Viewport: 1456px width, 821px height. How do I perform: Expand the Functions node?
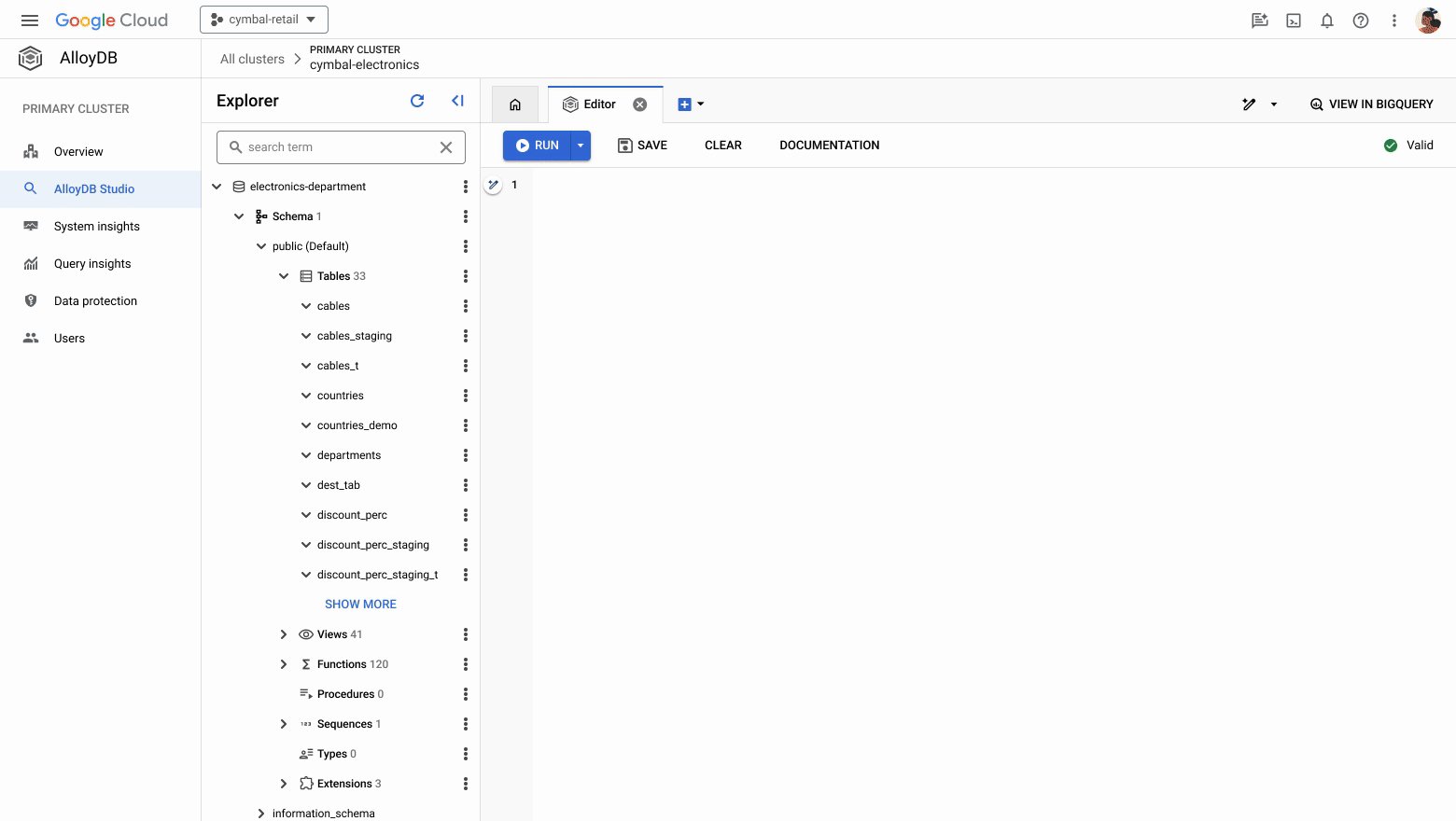click(x=284, y=664)
